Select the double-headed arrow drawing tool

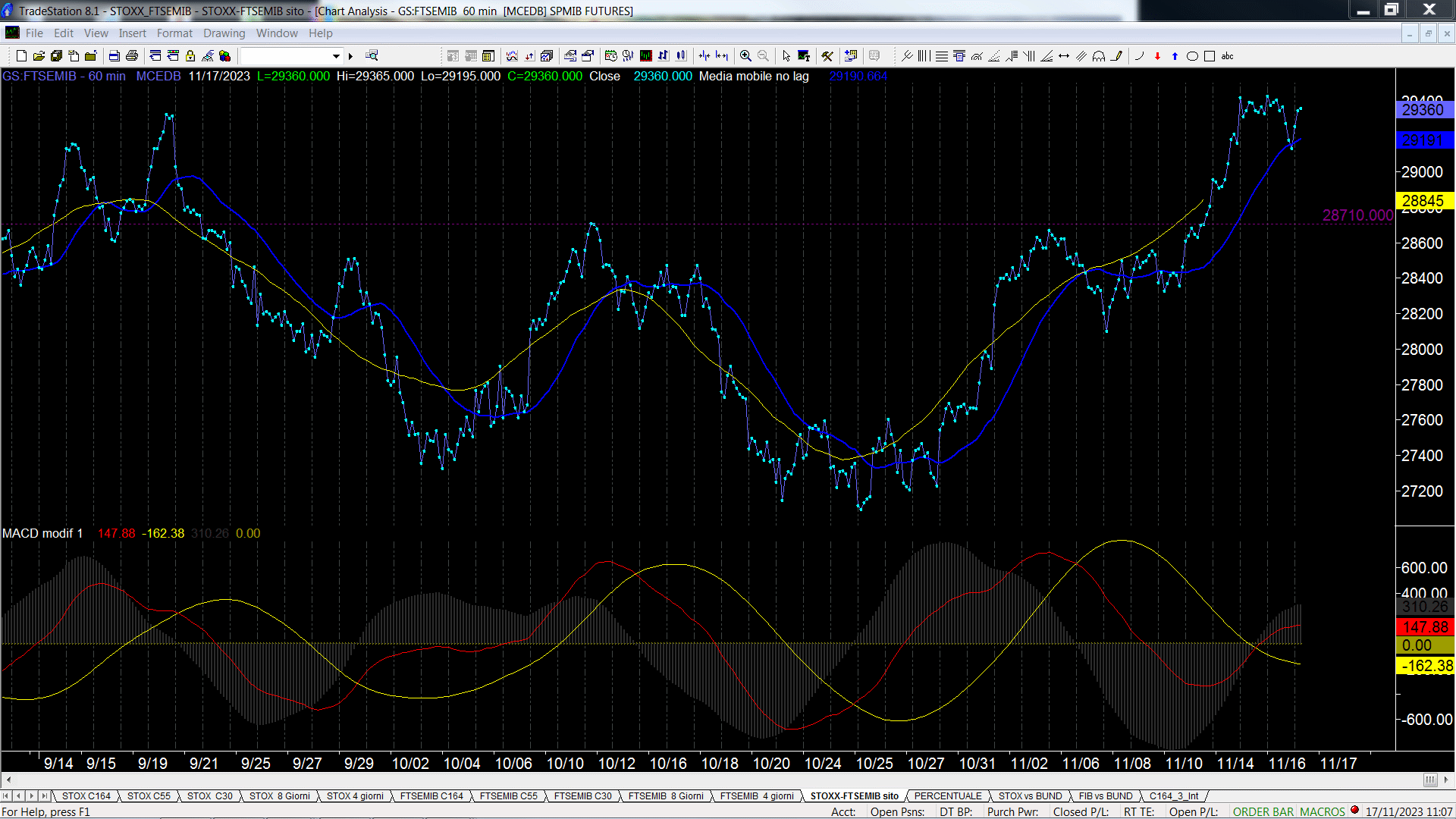[1064, 55]
